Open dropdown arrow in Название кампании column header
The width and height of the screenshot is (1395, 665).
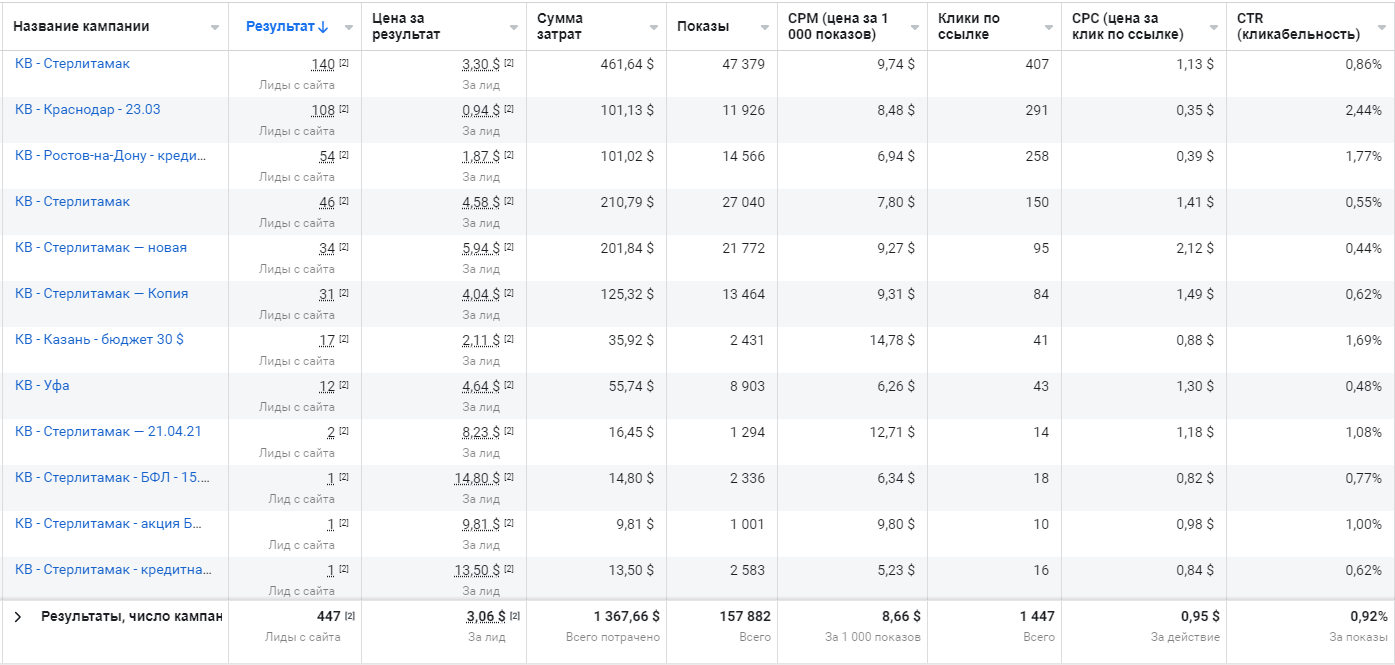pyautogui.click(x=215, y=27)
